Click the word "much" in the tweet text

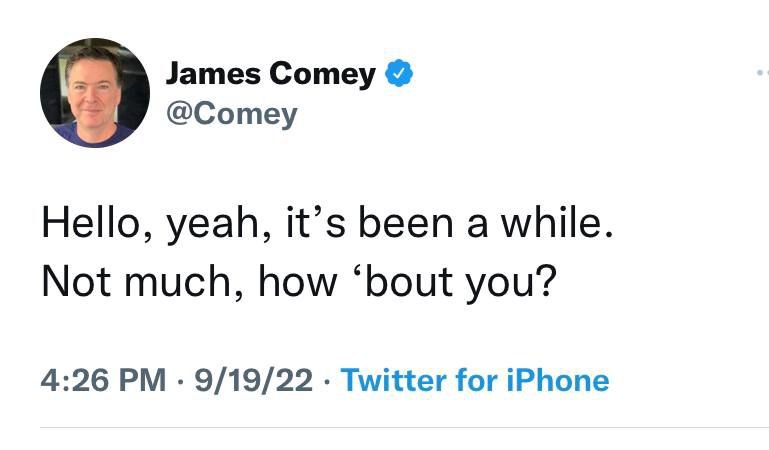pos(177,281)
